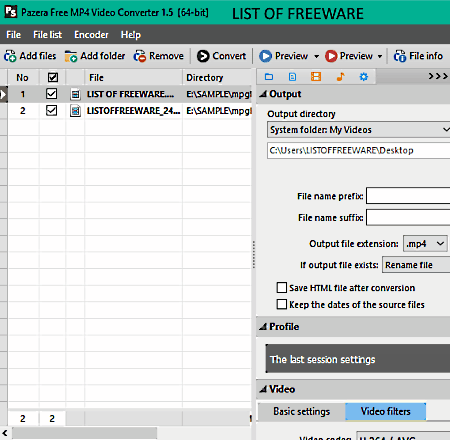Screen dimensions: 450x440
Task: Open the File menu
Action: [14, 35]
